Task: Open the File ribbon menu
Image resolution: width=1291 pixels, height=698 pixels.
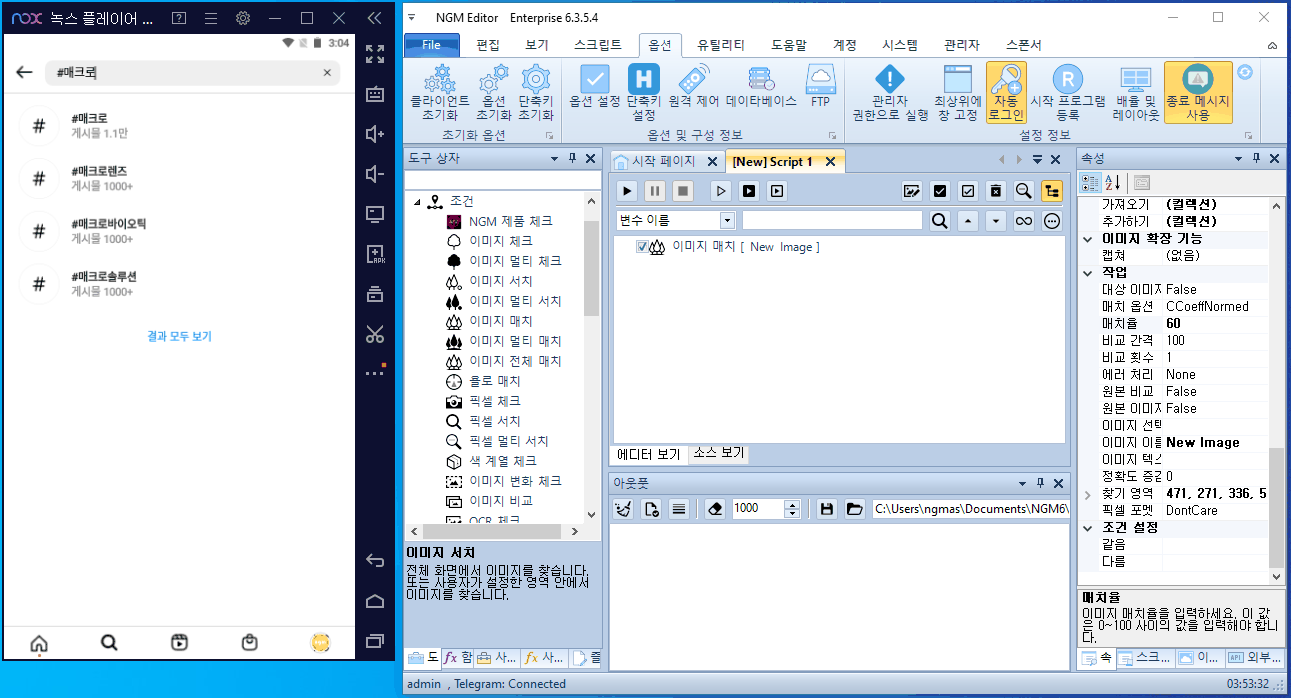Action: coord(431,45)
